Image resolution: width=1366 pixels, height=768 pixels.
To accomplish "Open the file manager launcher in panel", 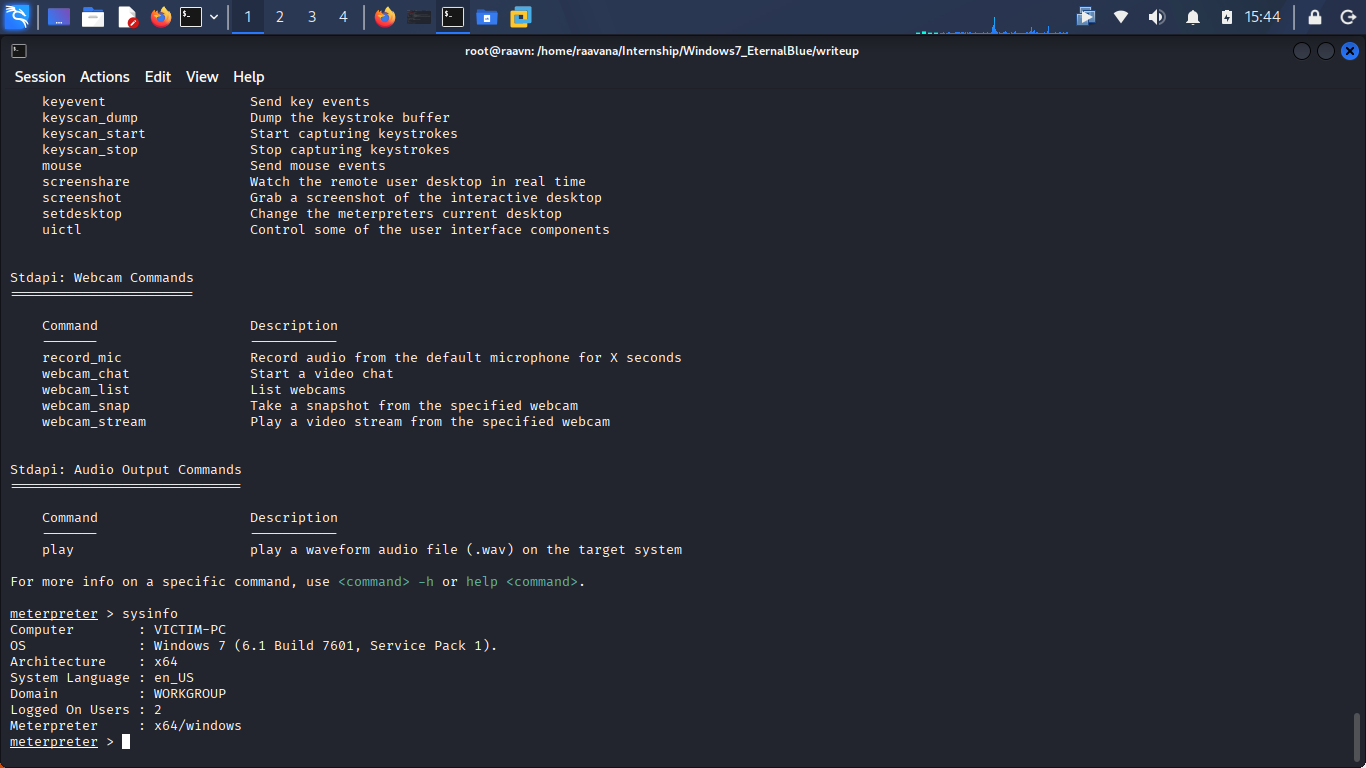I will pos(93,17).
